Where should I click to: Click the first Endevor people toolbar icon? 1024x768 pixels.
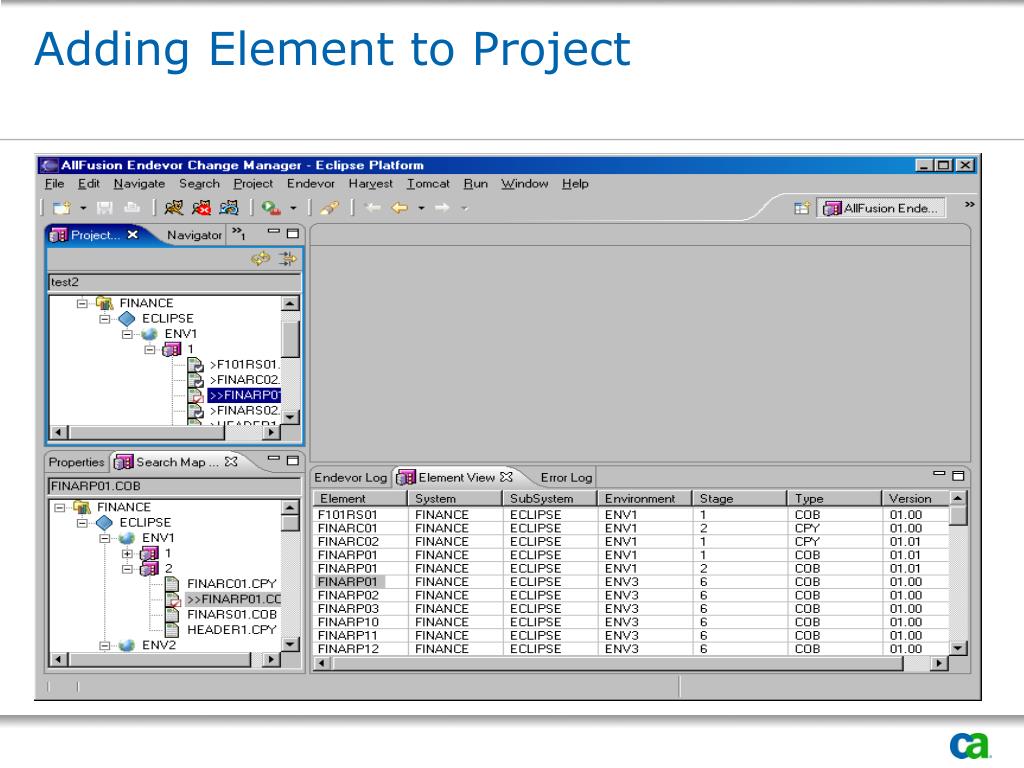click(174, 208)
